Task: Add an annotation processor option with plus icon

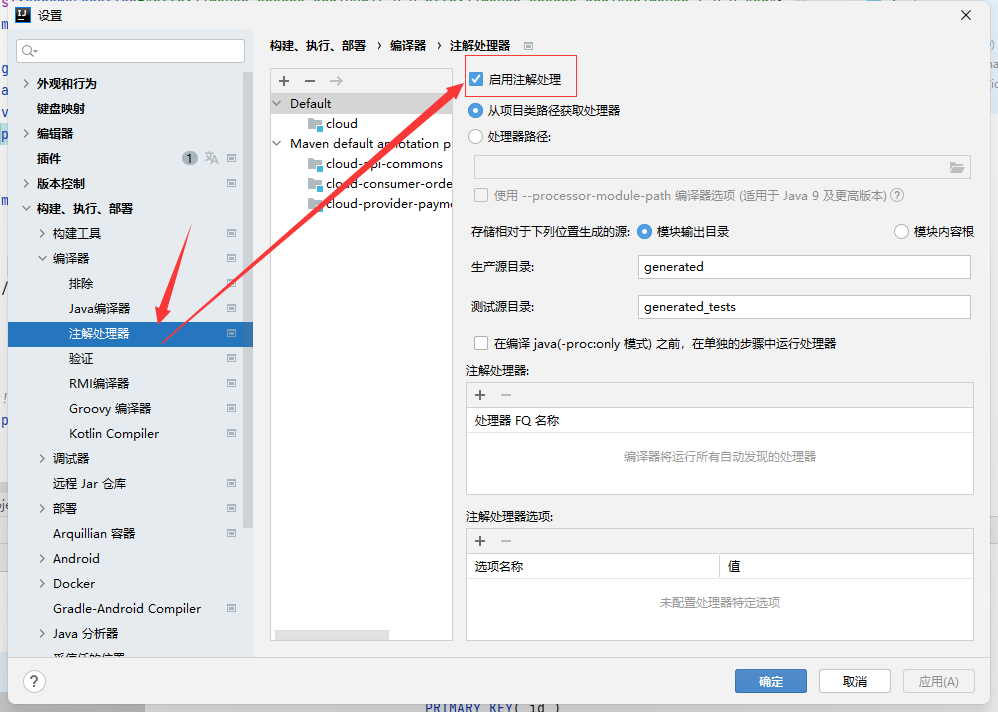Action: point(480,541)
